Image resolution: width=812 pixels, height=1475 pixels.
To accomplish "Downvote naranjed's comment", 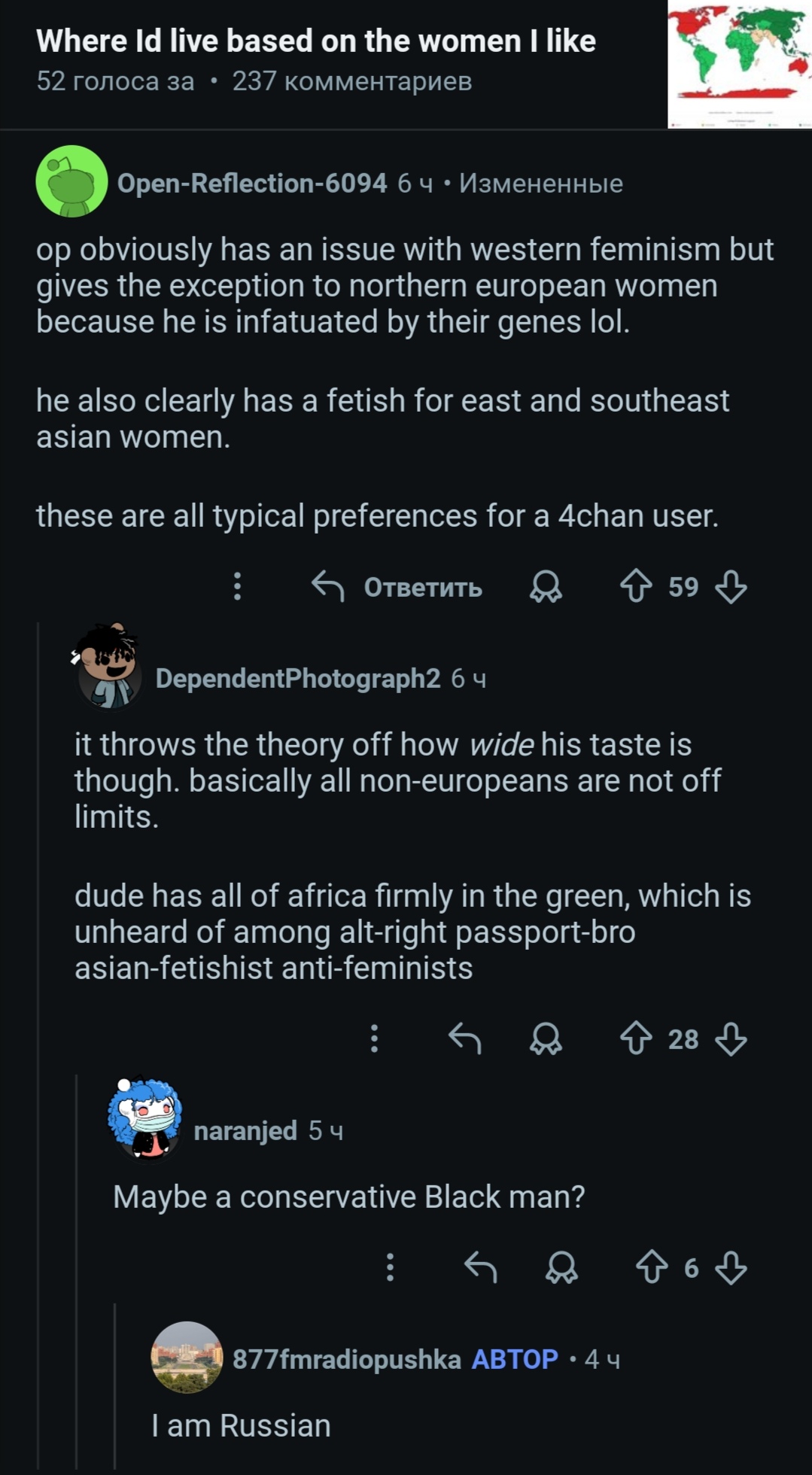I will coord(731,1267).
